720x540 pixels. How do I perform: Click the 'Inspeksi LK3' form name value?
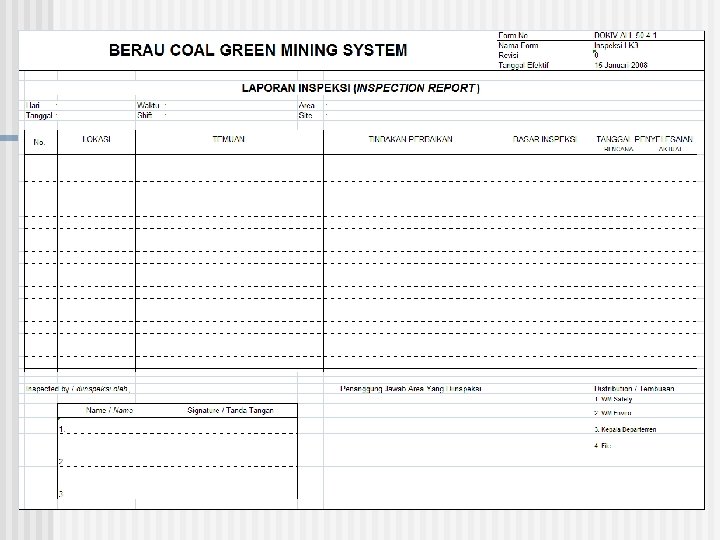[616, 45]
